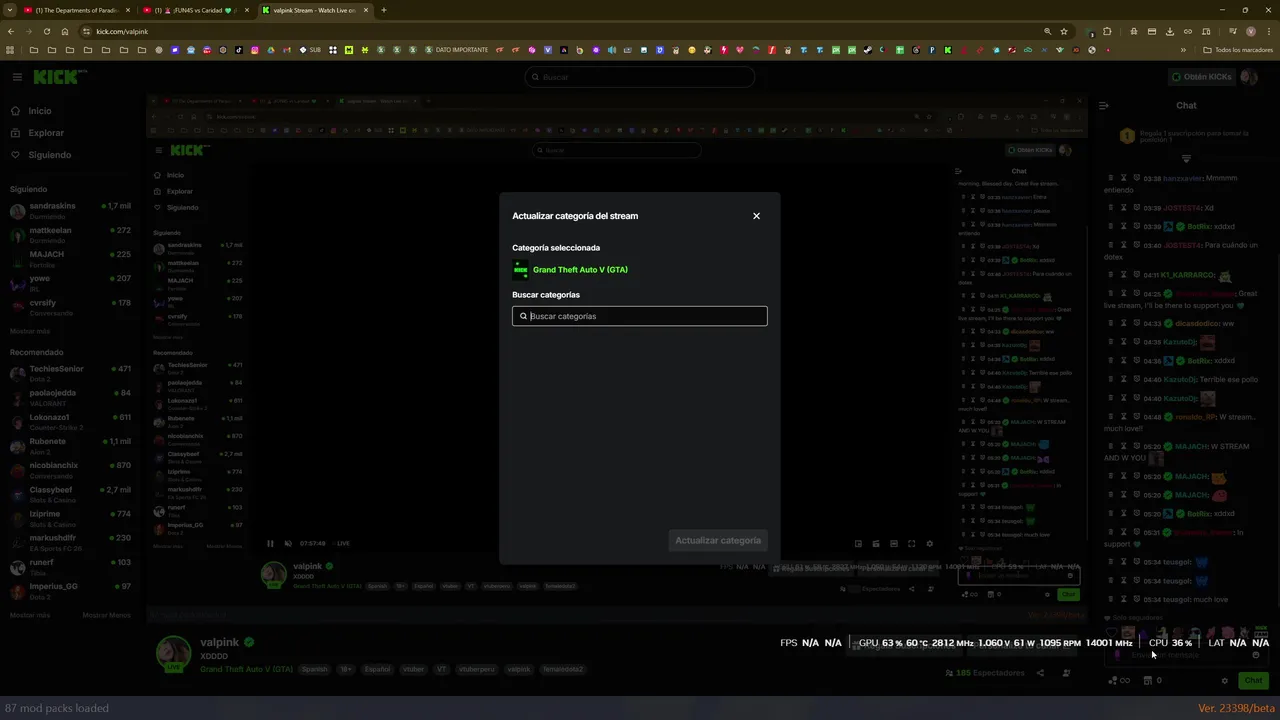Screen dimensions: 1280x720
Task: Reload the current page
Action: pos(46,31)
